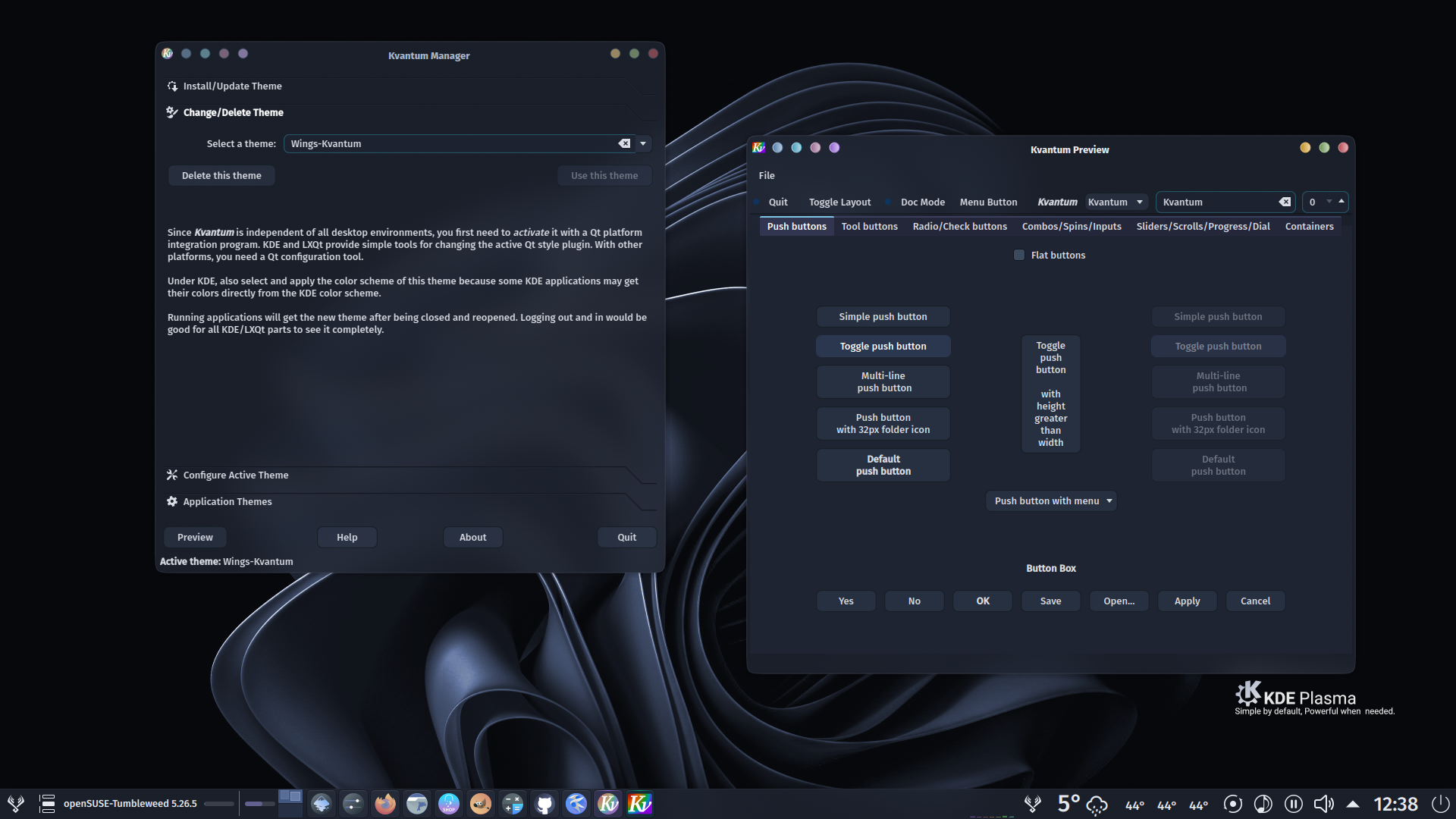Open the 'Push button with menu' dropdown

pos(1051,500)
